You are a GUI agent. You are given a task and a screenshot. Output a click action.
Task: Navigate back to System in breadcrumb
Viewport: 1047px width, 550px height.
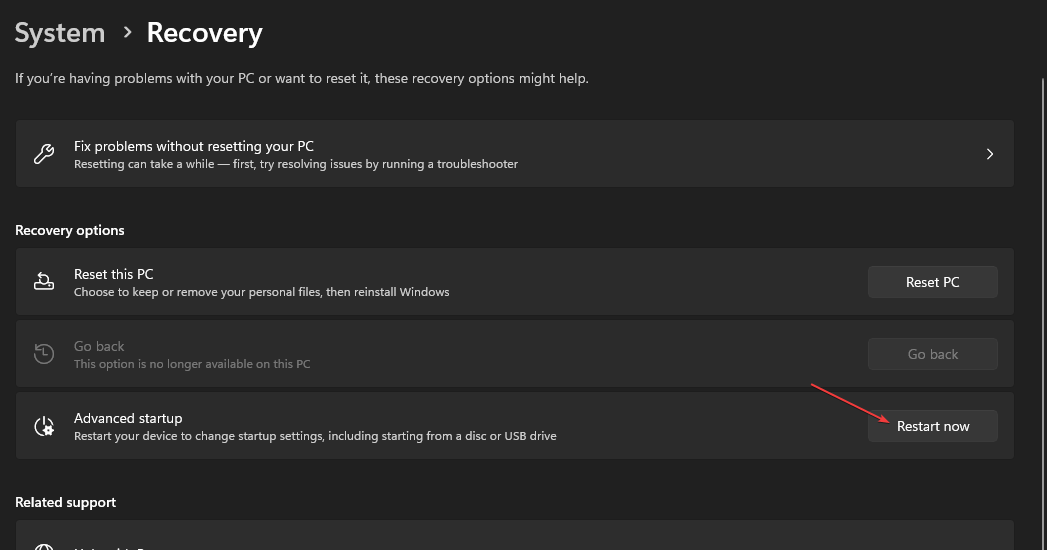[60, 33]
